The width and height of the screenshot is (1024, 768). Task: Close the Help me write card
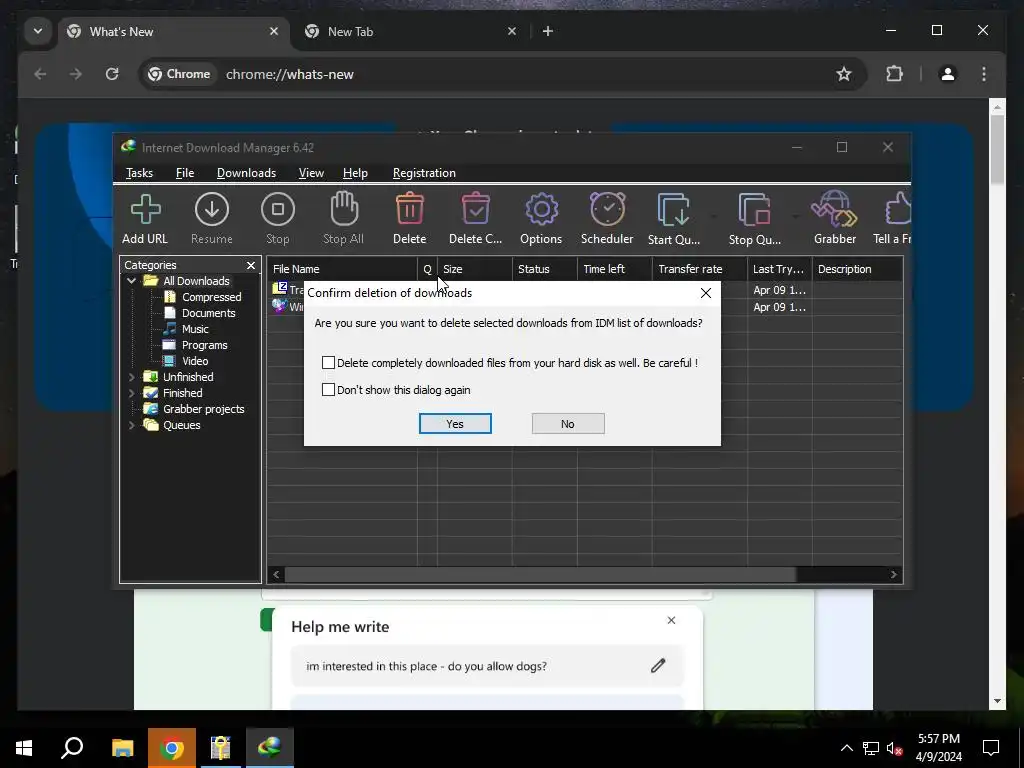click(x=671, y=620)
